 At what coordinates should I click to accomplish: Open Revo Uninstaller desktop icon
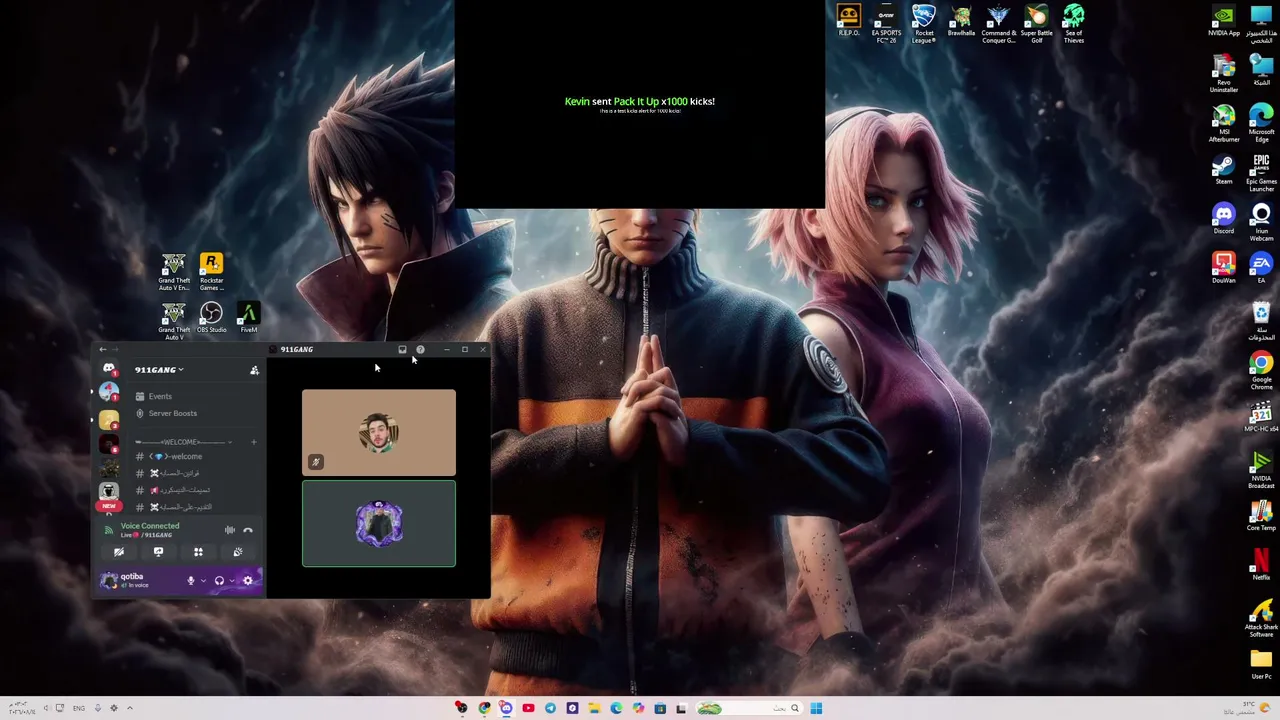tap(1224, 72)
